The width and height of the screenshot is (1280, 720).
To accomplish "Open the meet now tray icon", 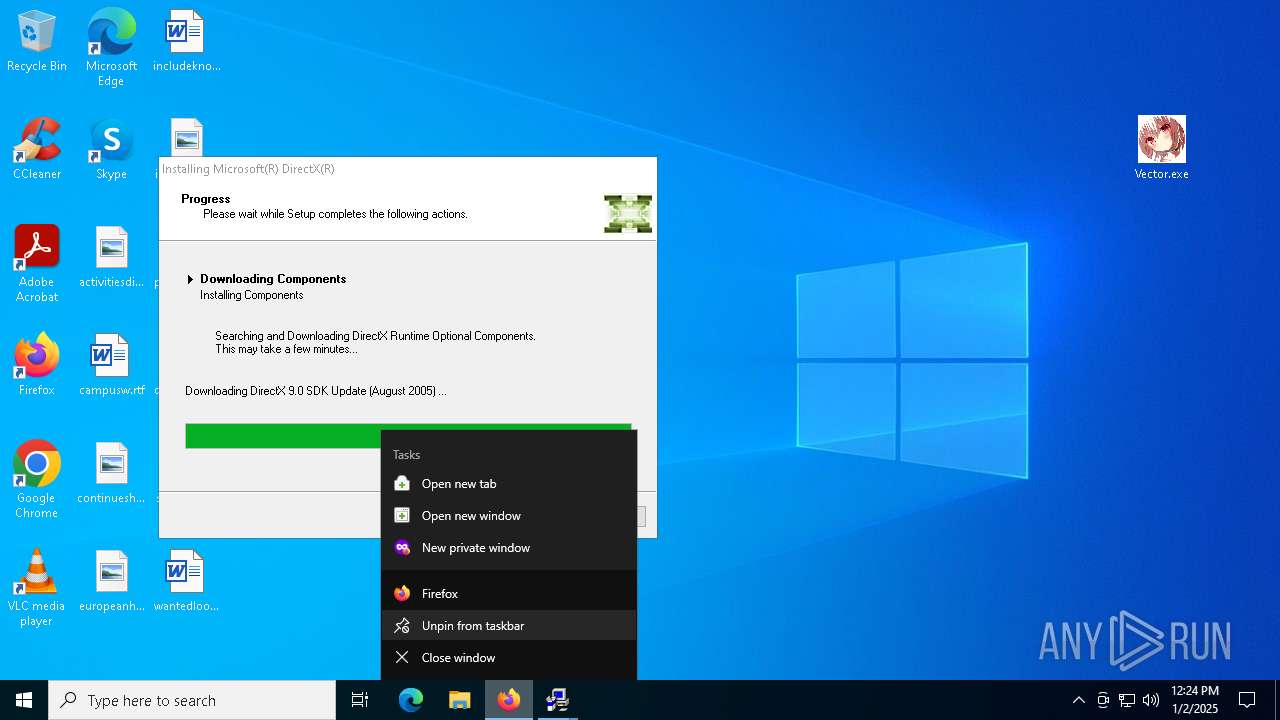I will (x=1103, y=700).
